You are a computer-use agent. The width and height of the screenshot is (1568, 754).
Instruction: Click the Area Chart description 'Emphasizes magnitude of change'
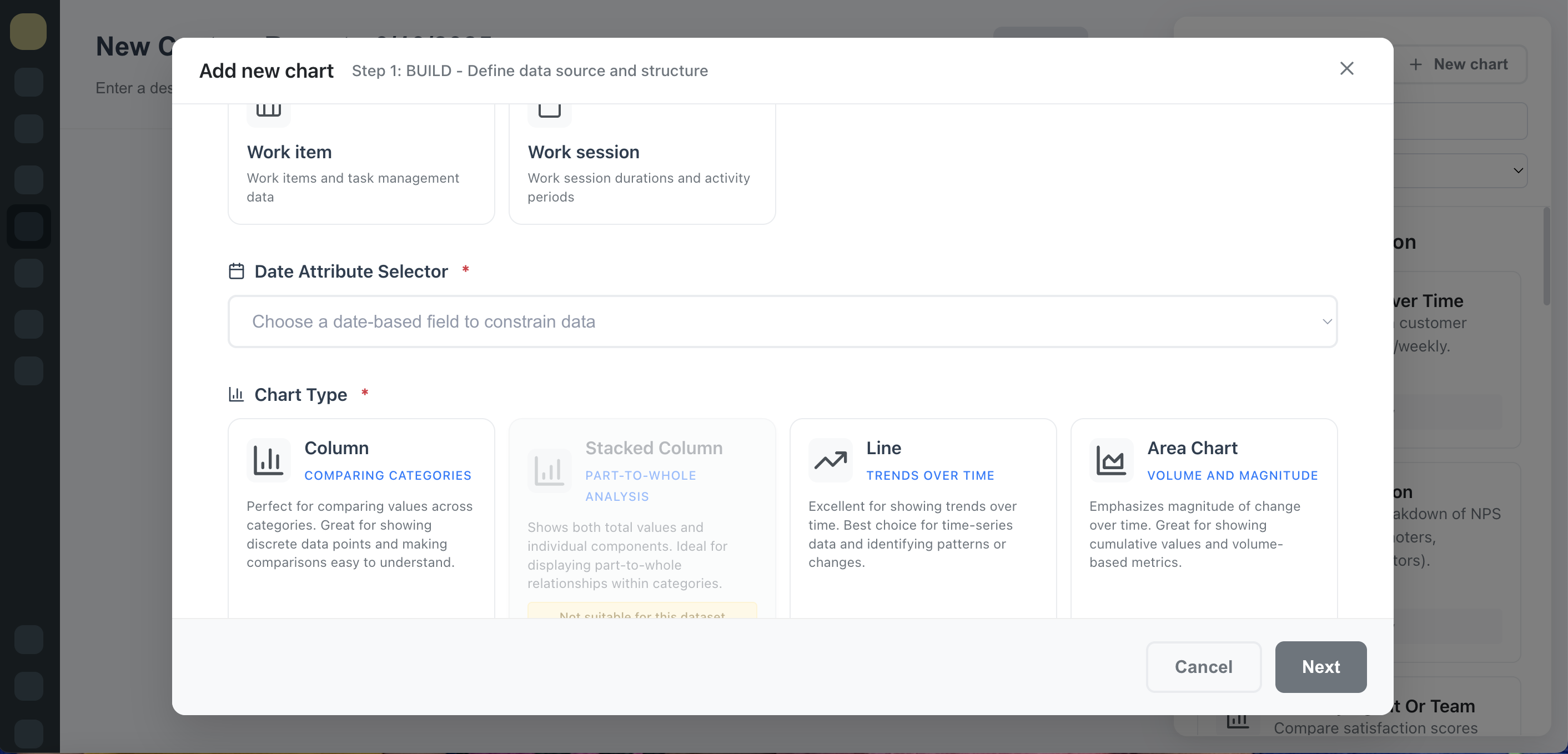click(x=1195, y=534)
